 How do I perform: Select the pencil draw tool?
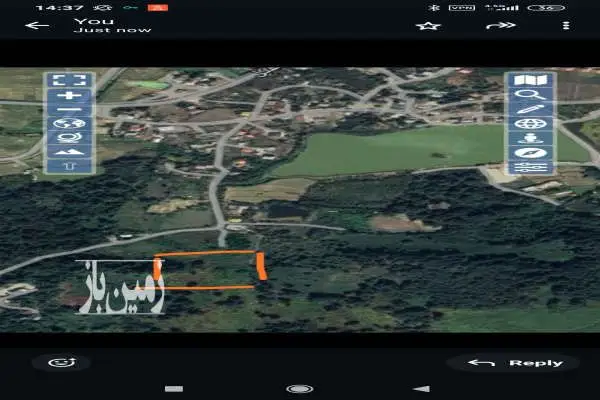tap(530, 109)
